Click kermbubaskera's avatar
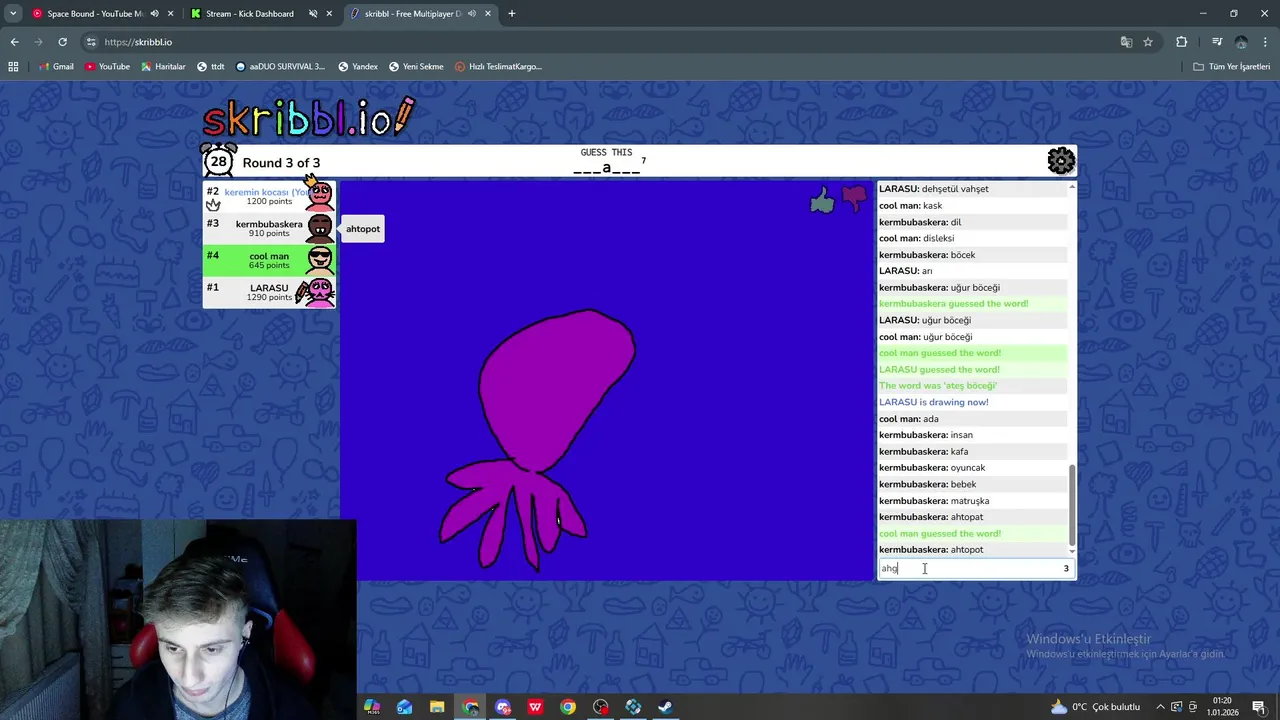This screenshot has width=1280, height=720. click(x=320, y=228)
